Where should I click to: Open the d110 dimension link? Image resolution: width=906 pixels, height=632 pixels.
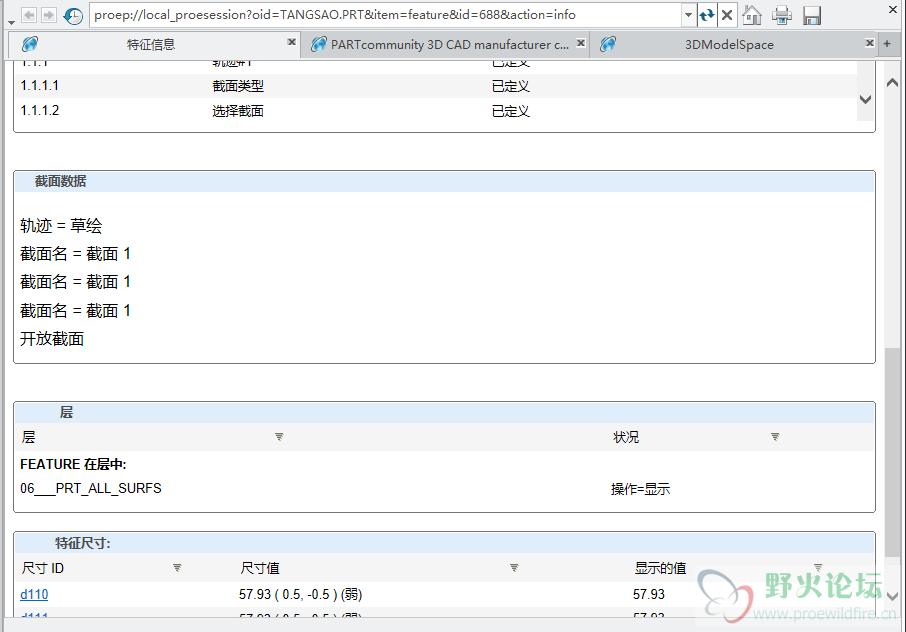34,594
